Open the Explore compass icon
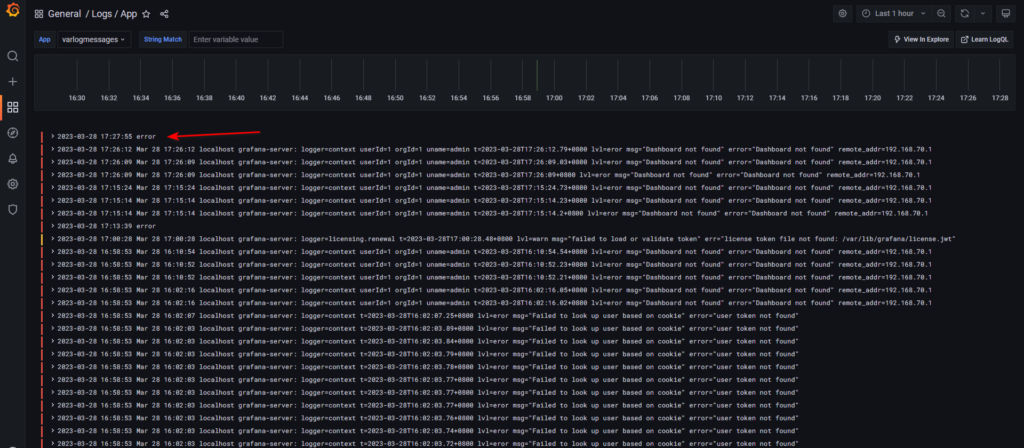Screen dimensions: 1024x448 point(12,132)
